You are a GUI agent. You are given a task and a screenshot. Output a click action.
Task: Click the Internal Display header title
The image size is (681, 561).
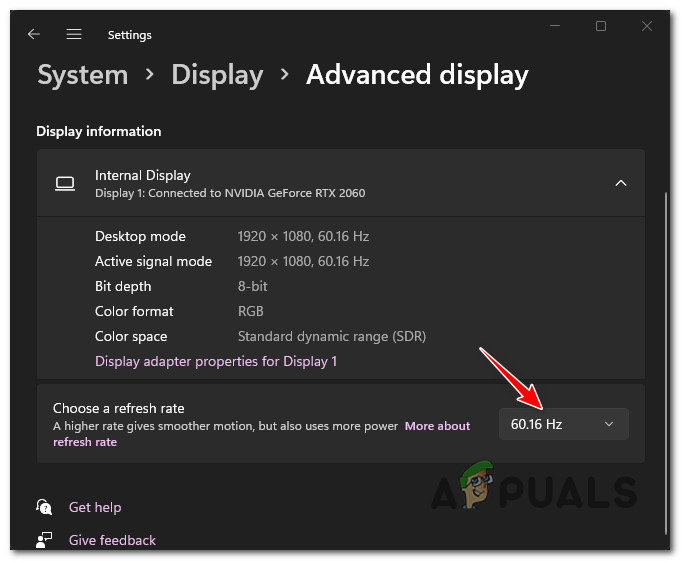click(142, 175)
